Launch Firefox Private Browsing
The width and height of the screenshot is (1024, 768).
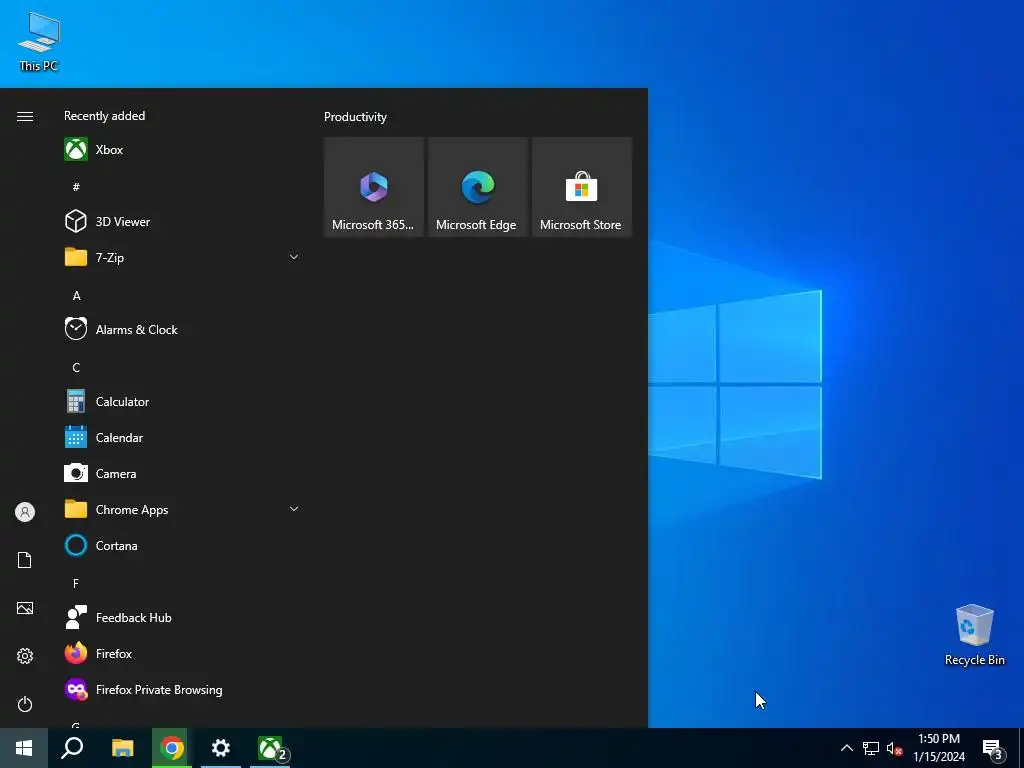182,690
